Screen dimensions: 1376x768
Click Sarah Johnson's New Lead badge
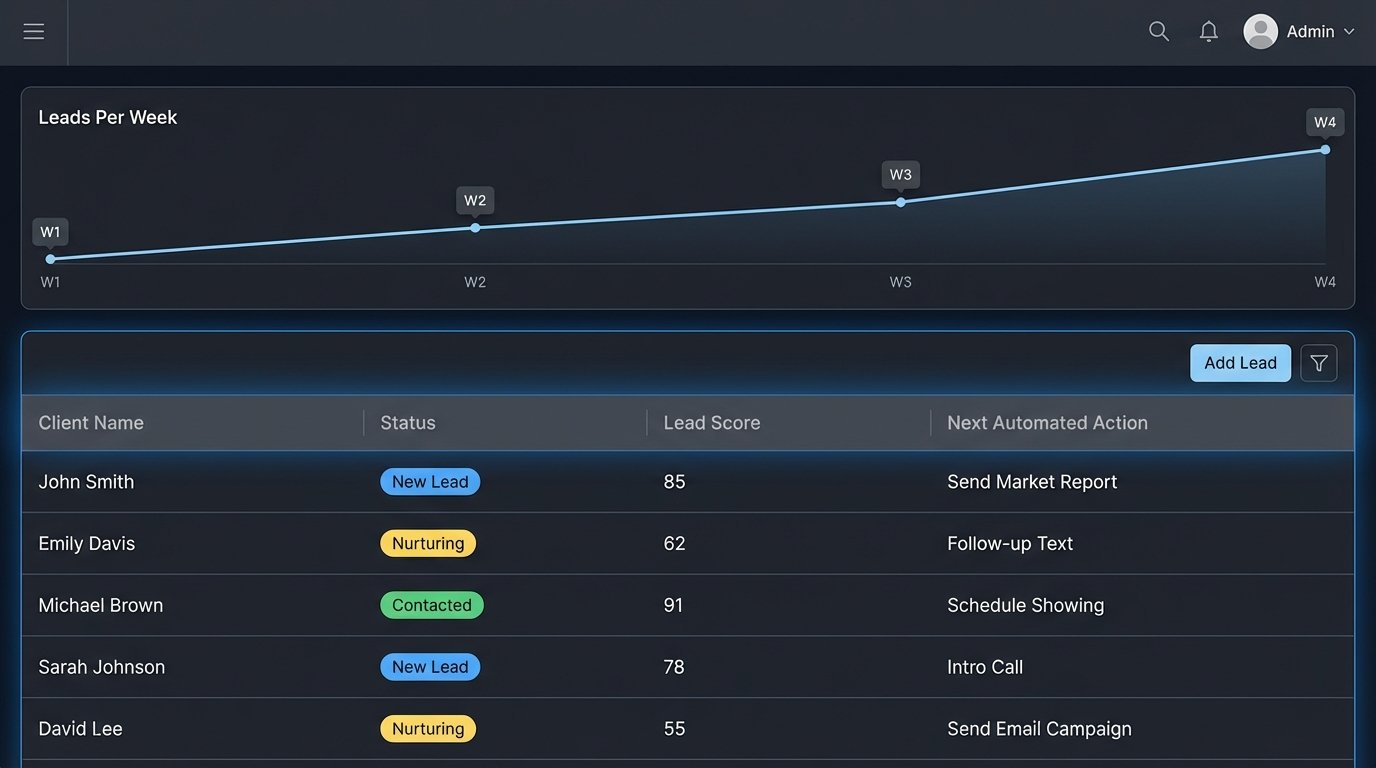click(x=430, y=667)
